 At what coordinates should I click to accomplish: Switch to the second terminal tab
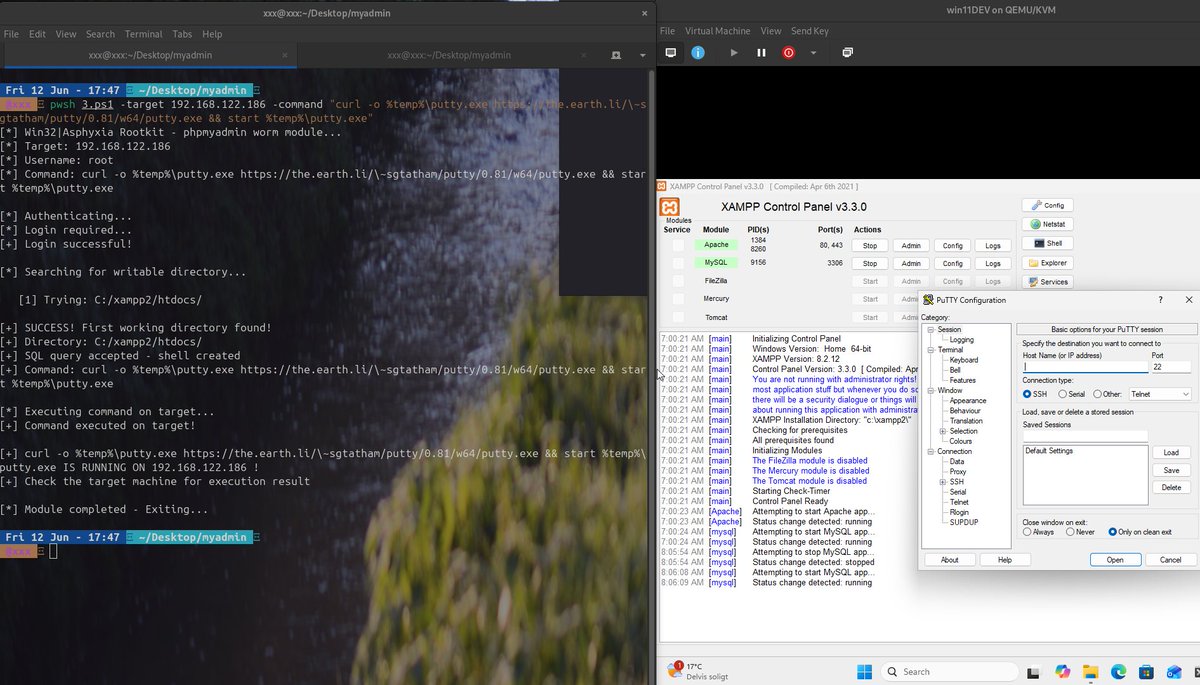pyautogui.click(x=451, y=55)
